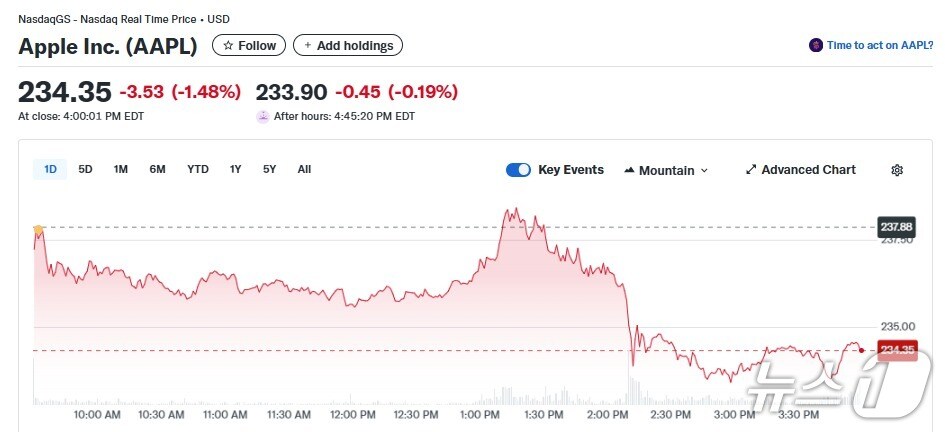Click the after hours moon icon
This screenshot has width=945, height=432.
point(263,116)
